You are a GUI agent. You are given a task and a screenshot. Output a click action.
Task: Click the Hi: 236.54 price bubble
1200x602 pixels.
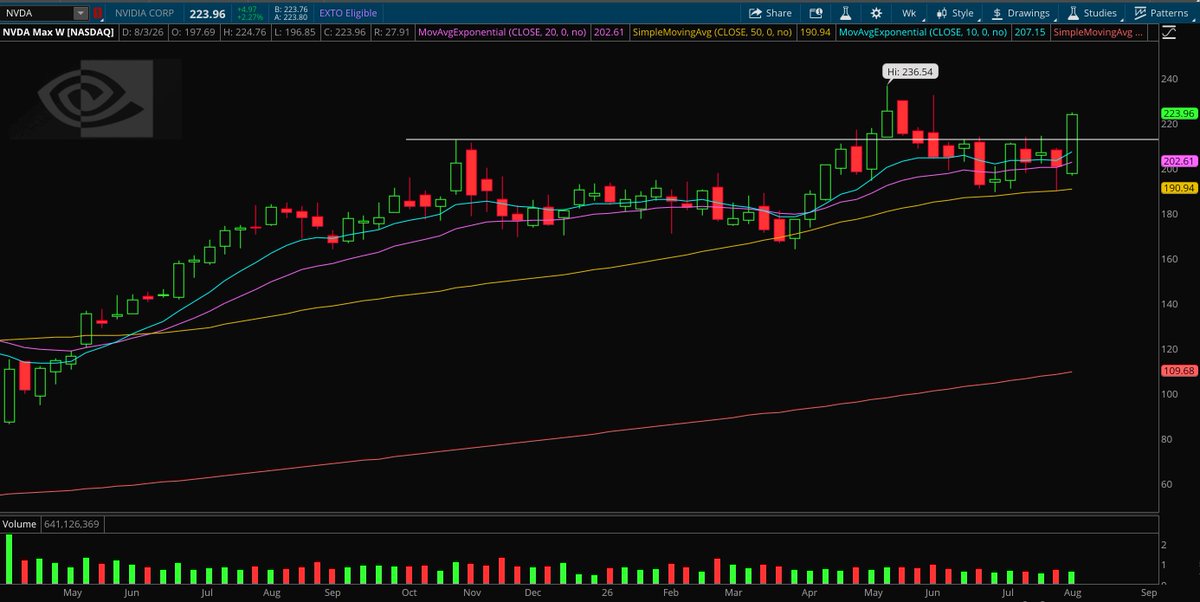[910, 72]
